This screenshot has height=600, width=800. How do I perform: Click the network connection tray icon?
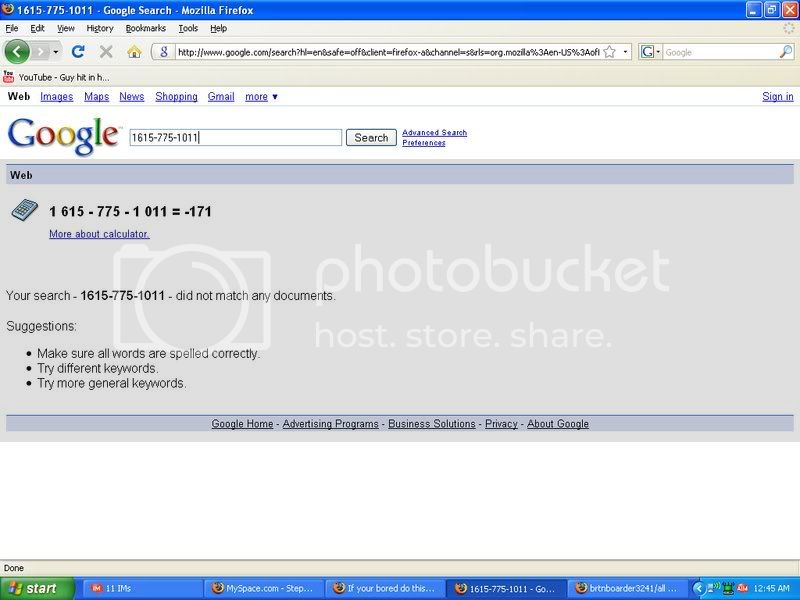(x=713, y=588)
